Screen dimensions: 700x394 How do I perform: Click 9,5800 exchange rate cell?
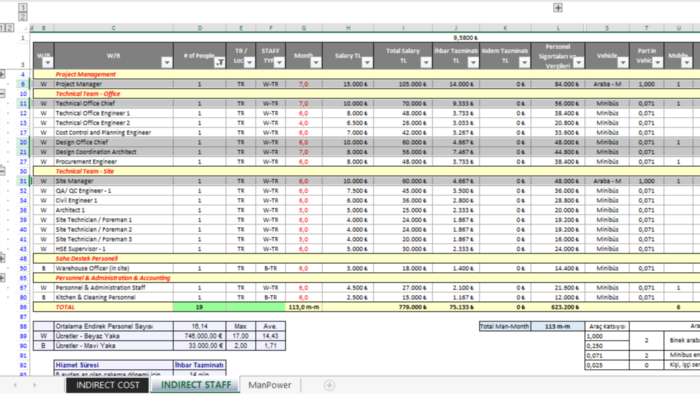point(455,38)
